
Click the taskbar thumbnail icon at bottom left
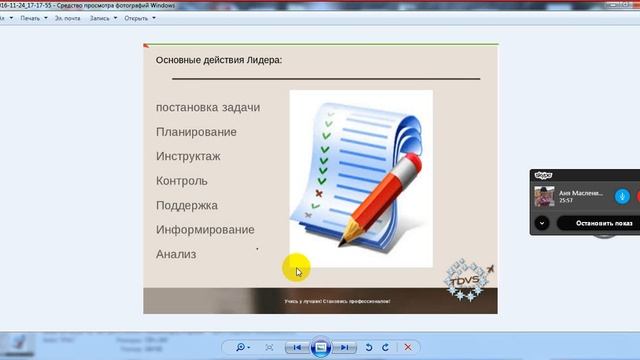(x=18, y=345)
